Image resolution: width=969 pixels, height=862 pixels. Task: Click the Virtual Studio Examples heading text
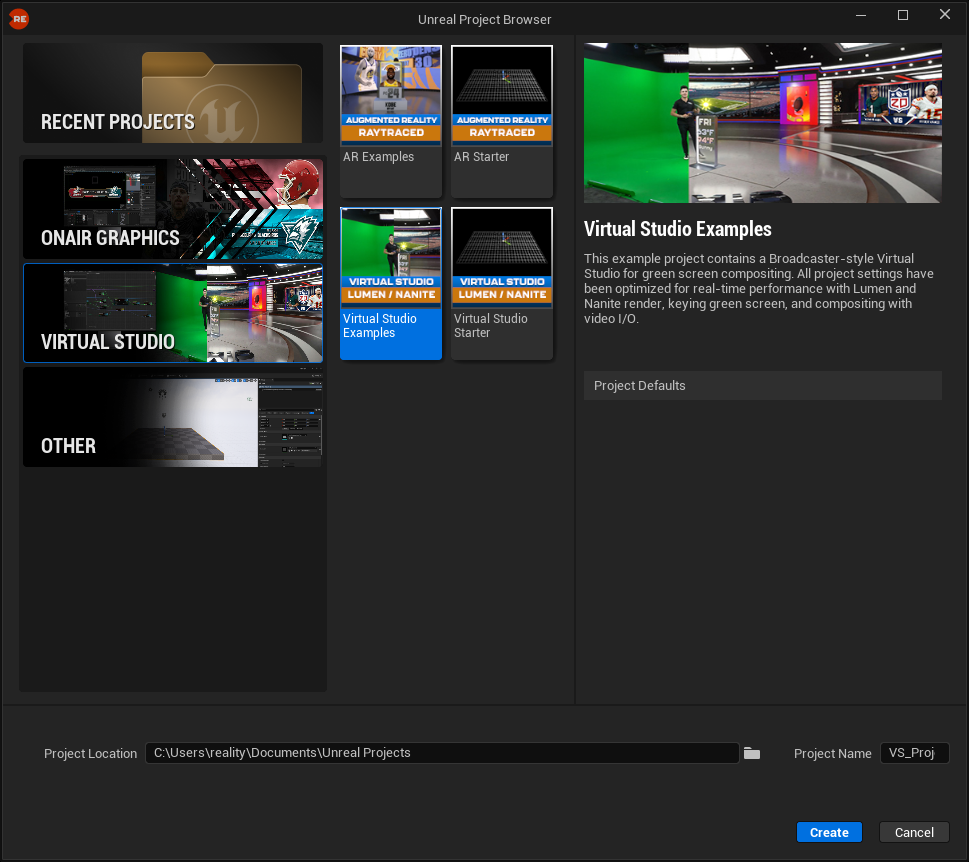pos(677,230)
